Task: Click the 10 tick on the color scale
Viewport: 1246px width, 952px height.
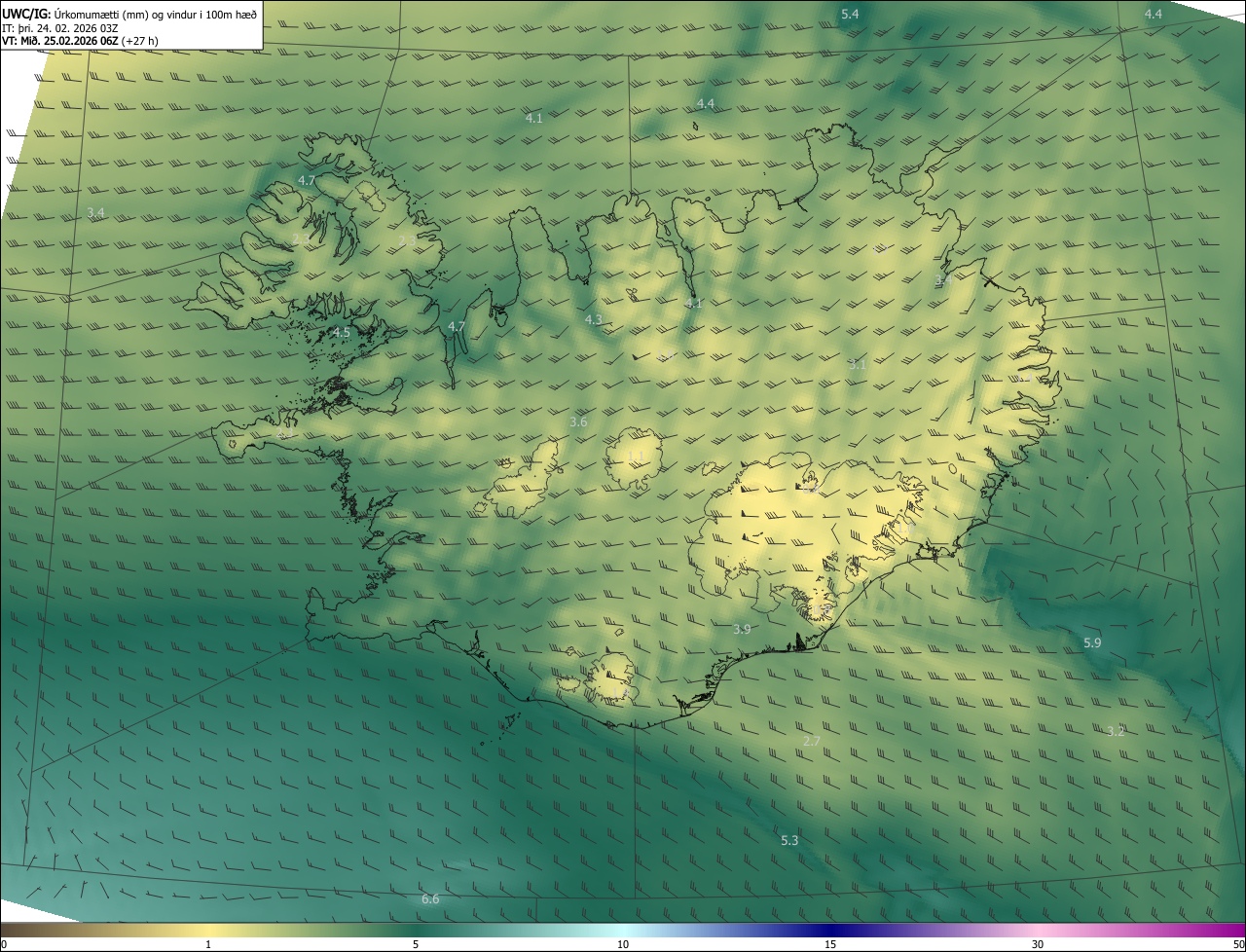Action: (x=623, y=945)
